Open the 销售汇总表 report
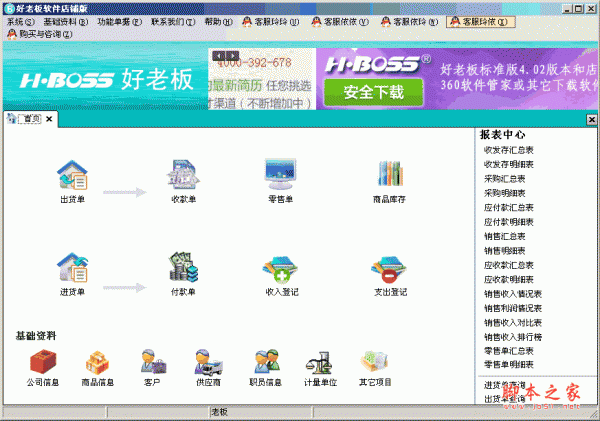 click(x=504, y=237)
